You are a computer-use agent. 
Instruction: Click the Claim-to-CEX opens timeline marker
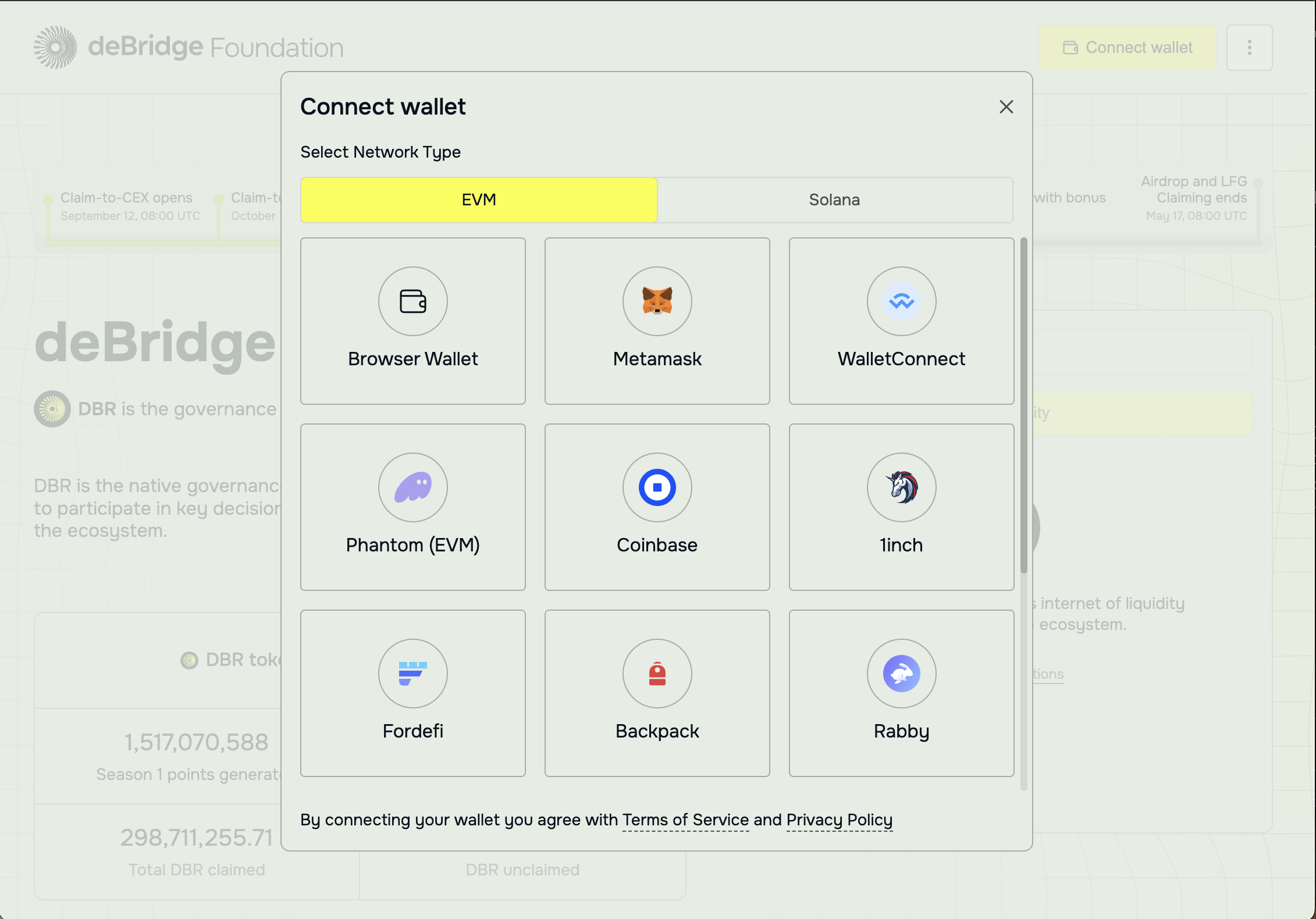pyautogui.click(x=48, y=199)
